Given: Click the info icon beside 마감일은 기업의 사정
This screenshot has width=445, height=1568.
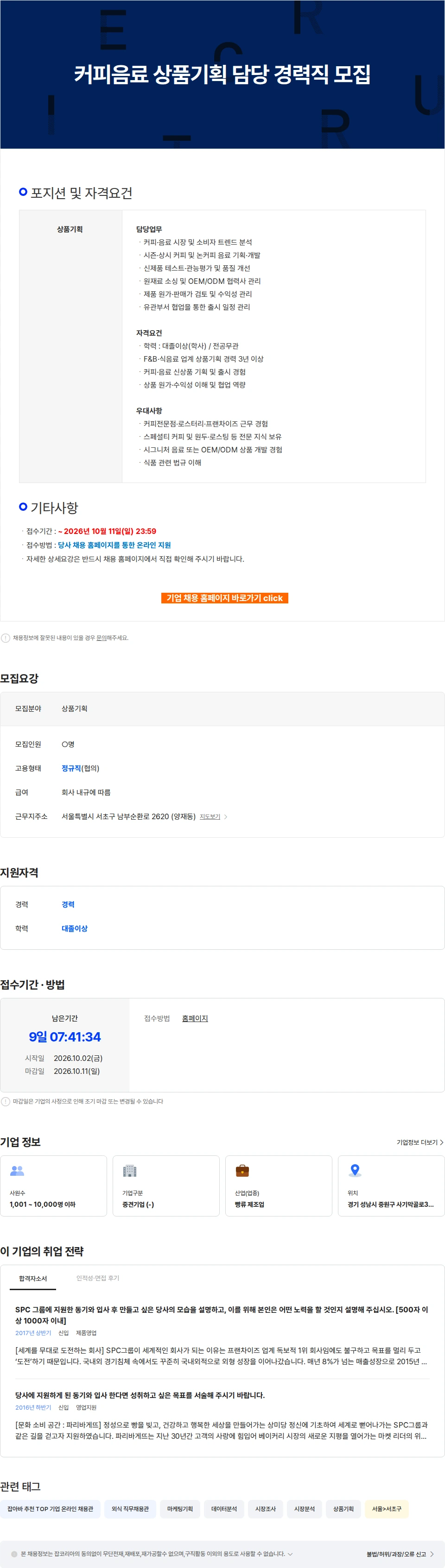Looking at the screenshot, I should [6, 1101].
